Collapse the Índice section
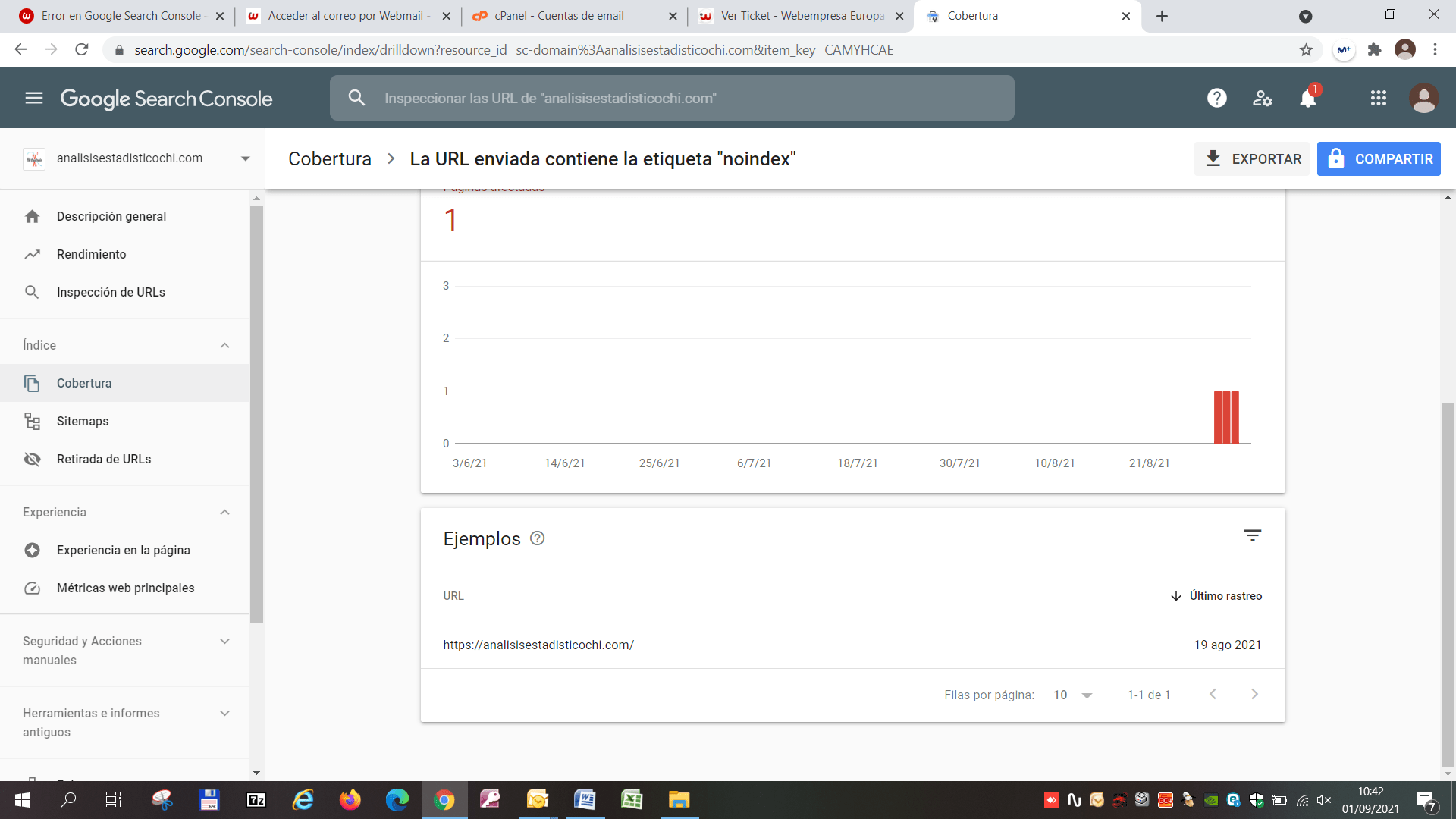1456x819 pixels. pyautogui.click(x=224, y=345)
